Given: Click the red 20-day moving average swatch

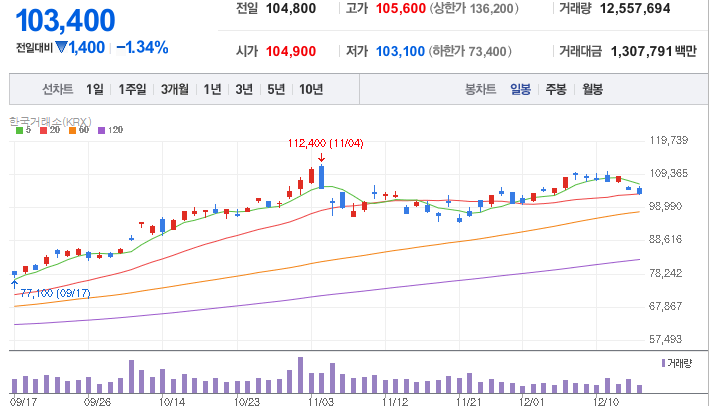Looking at the screenshot, I should tap(44, 130).
